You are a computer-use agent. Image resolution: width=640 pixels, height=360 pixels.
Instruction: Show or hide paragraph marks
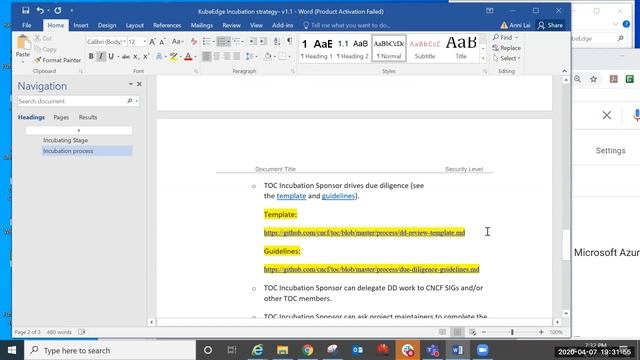[x=289, y=42]
